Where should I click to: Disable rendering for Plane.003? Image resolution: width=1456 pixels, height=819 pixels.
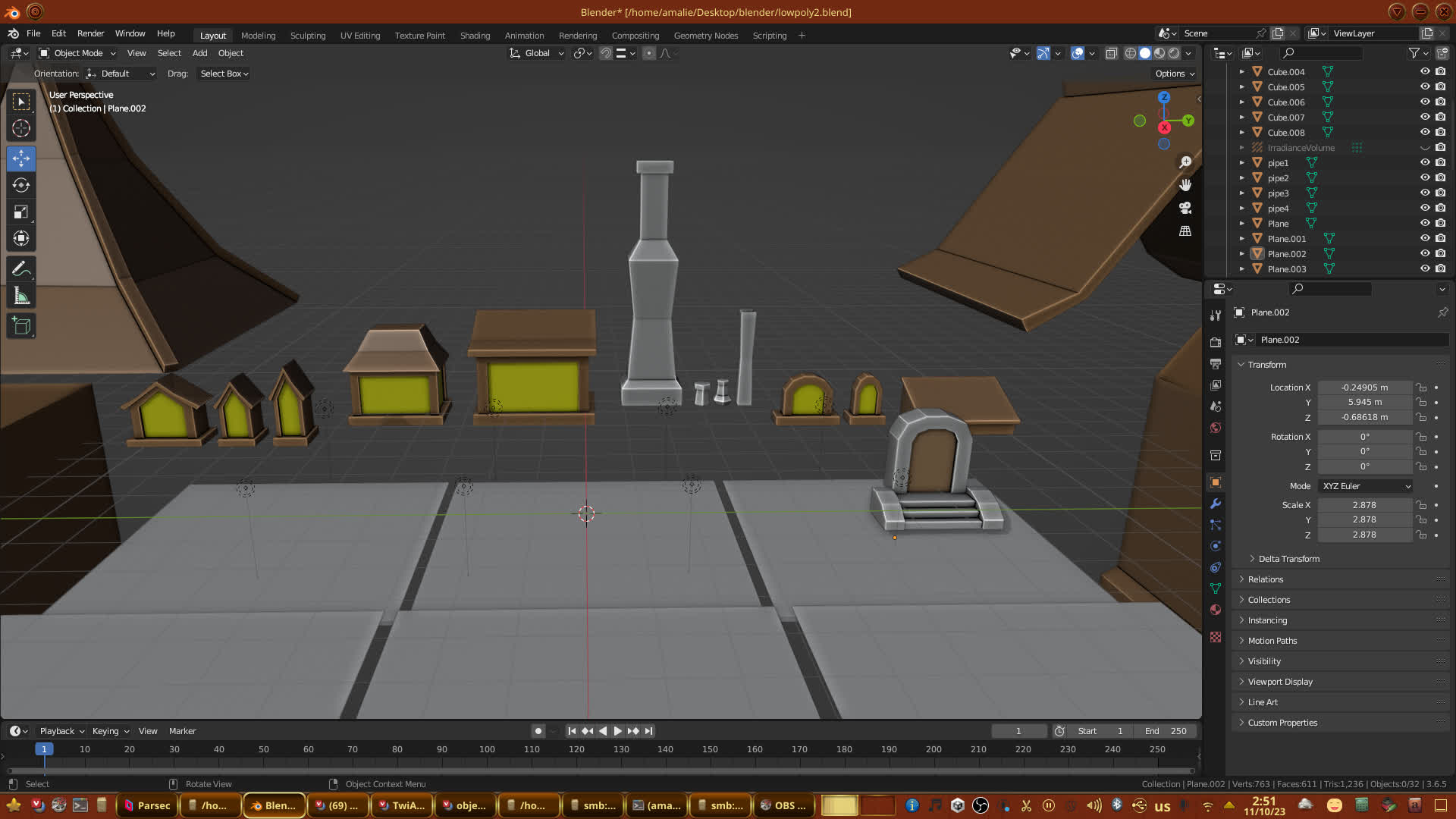point(1441,268)
